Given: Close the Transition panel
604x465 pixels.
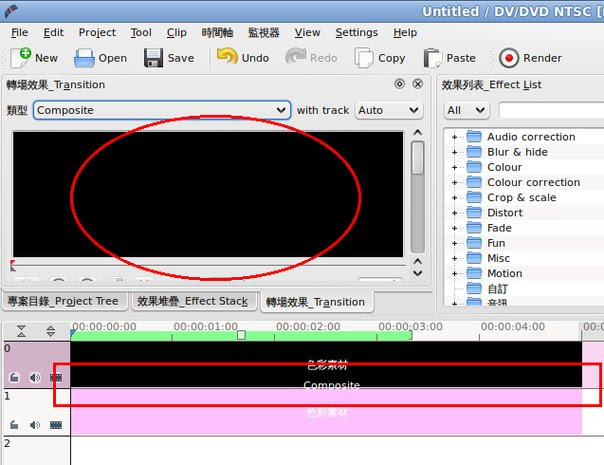Looking at the screenshot, I should pyautogui.click(x=418, y=84).
